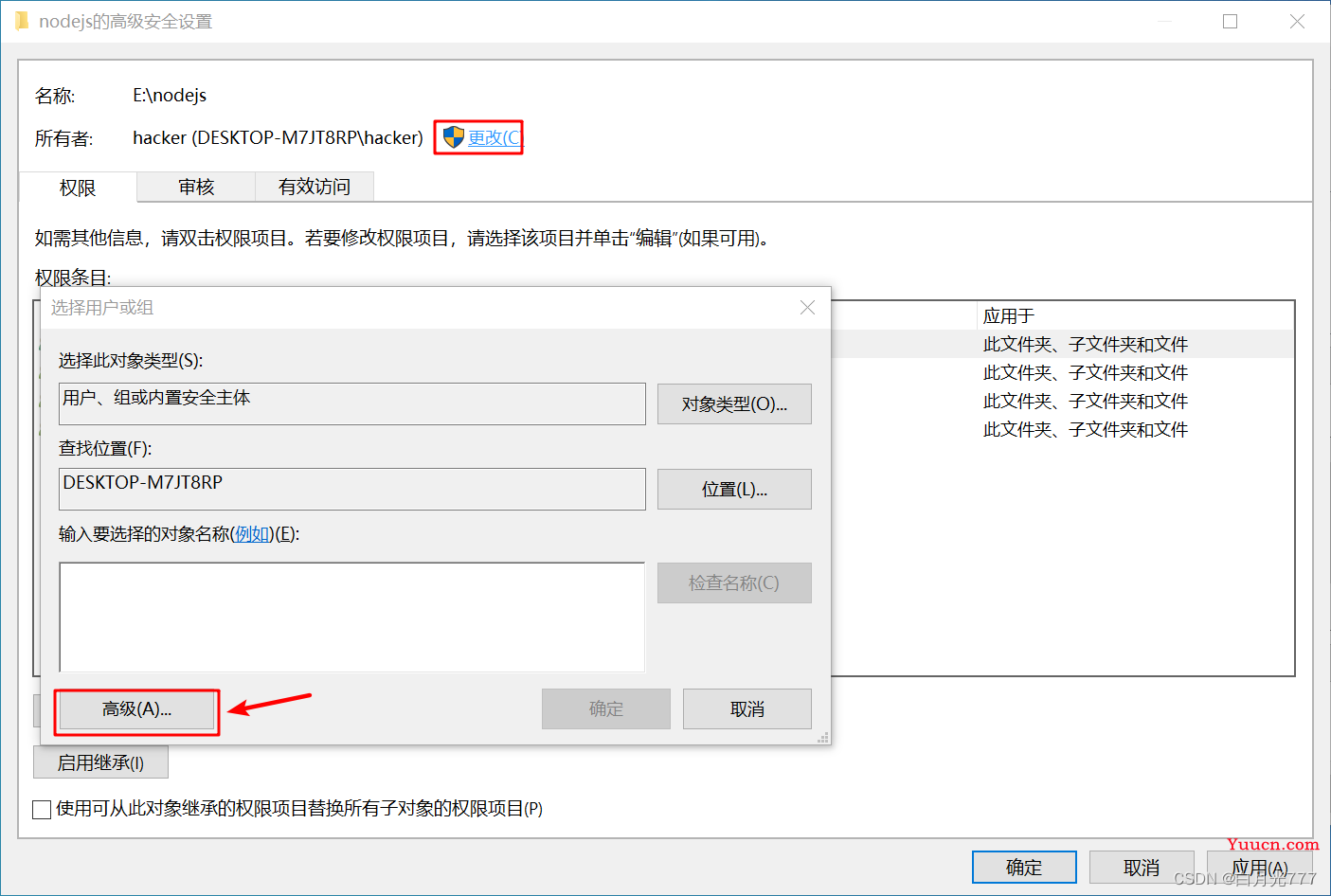Click 确定 in the advanced security window

[1024, 867]
